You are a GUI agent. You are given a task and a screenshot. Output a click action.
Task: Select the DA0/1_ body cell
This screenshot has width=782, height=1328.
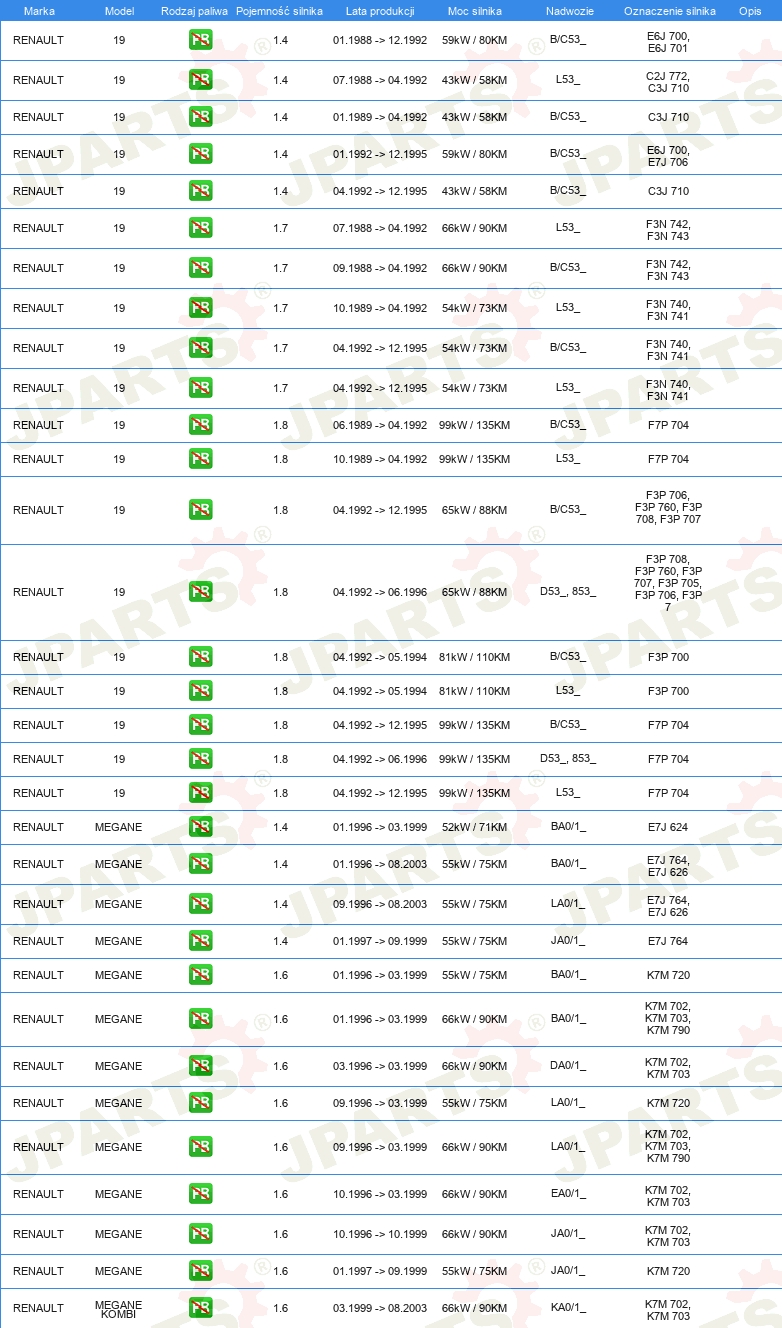[568, 1066]
